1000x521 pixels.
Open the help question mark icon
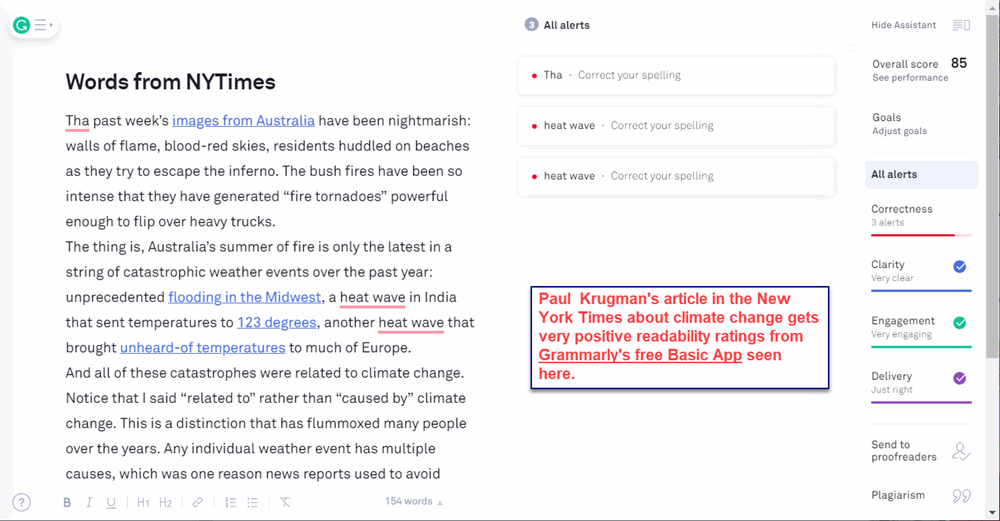[x=22, y=503]
